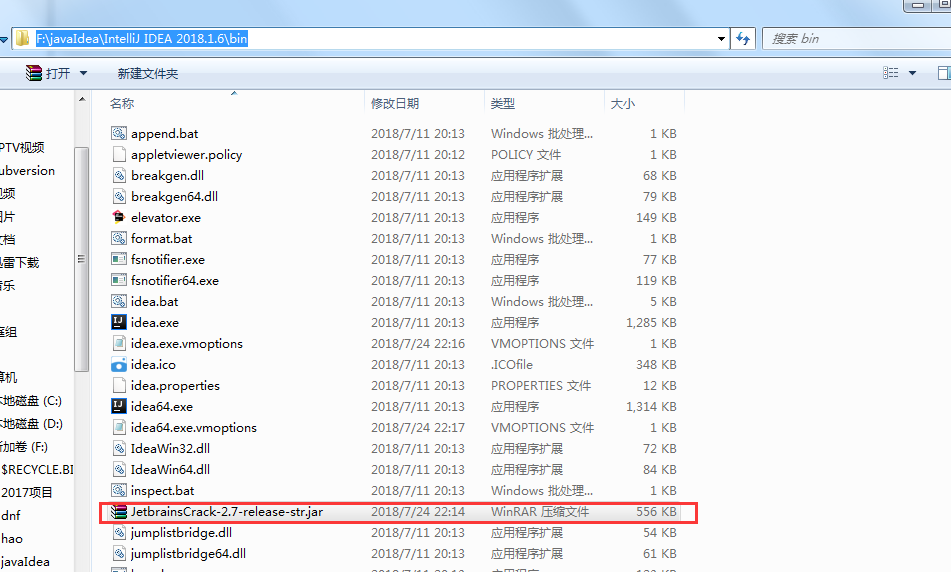Click the idea.properties file icon

[119, 385]
